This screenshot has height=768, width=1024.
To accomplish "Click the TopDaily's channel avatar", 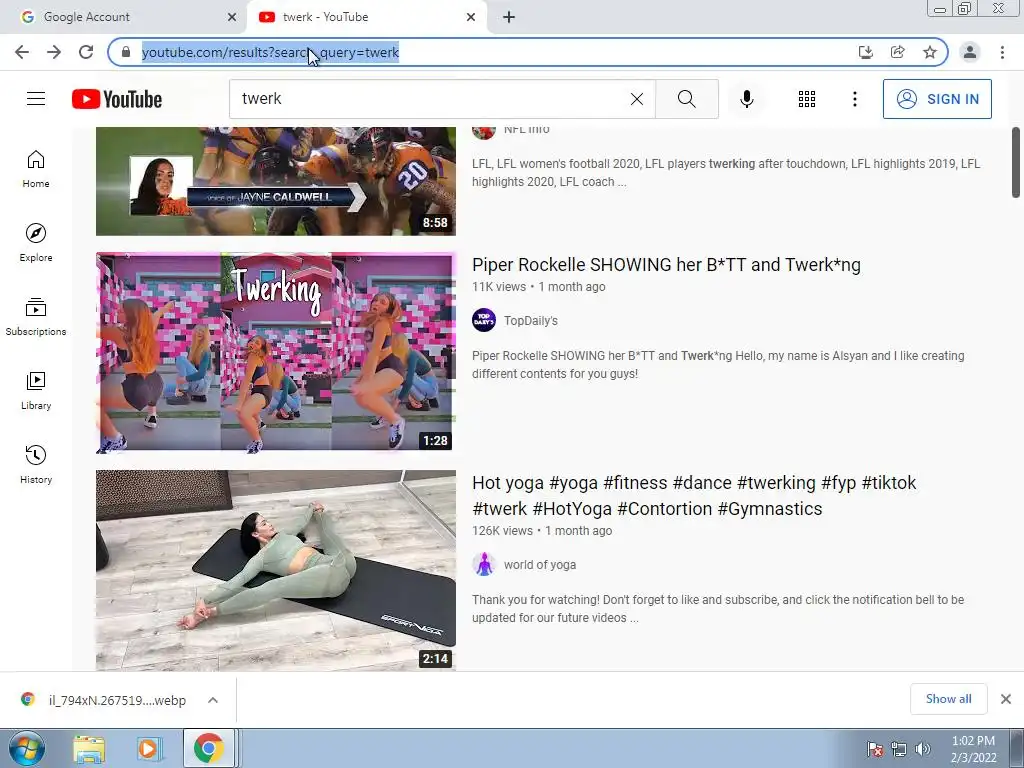I will [x=484, y=320].
